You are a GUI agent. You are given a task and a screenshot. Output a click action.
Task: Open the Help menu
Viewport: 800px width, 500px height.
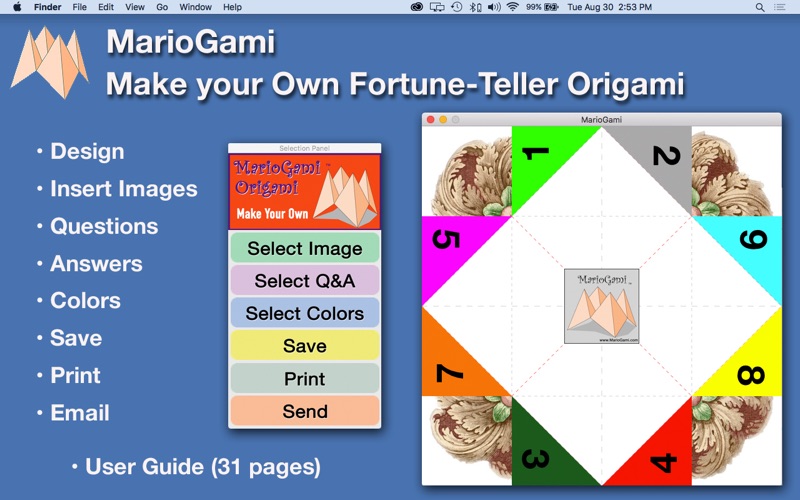pyautogui.click(x=232, y=7)
